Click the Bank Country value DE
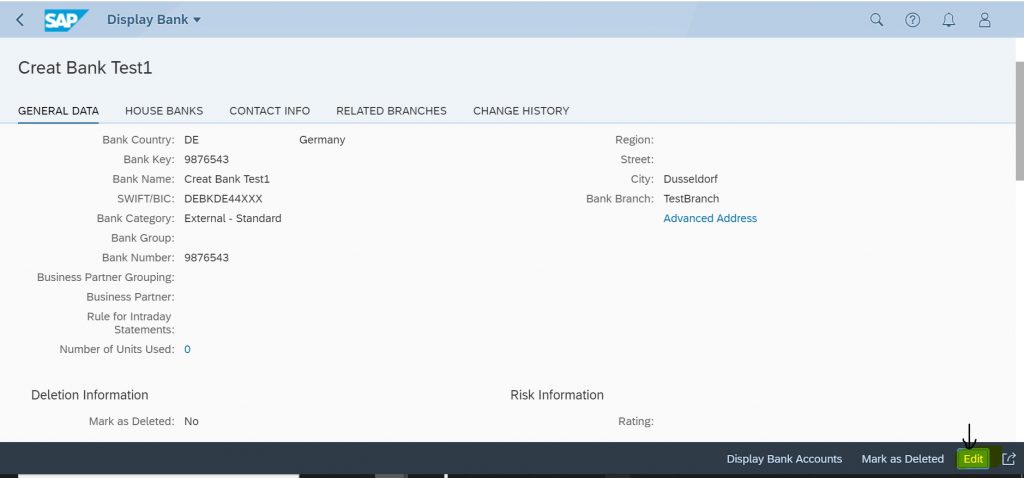 tap(191, 140)
